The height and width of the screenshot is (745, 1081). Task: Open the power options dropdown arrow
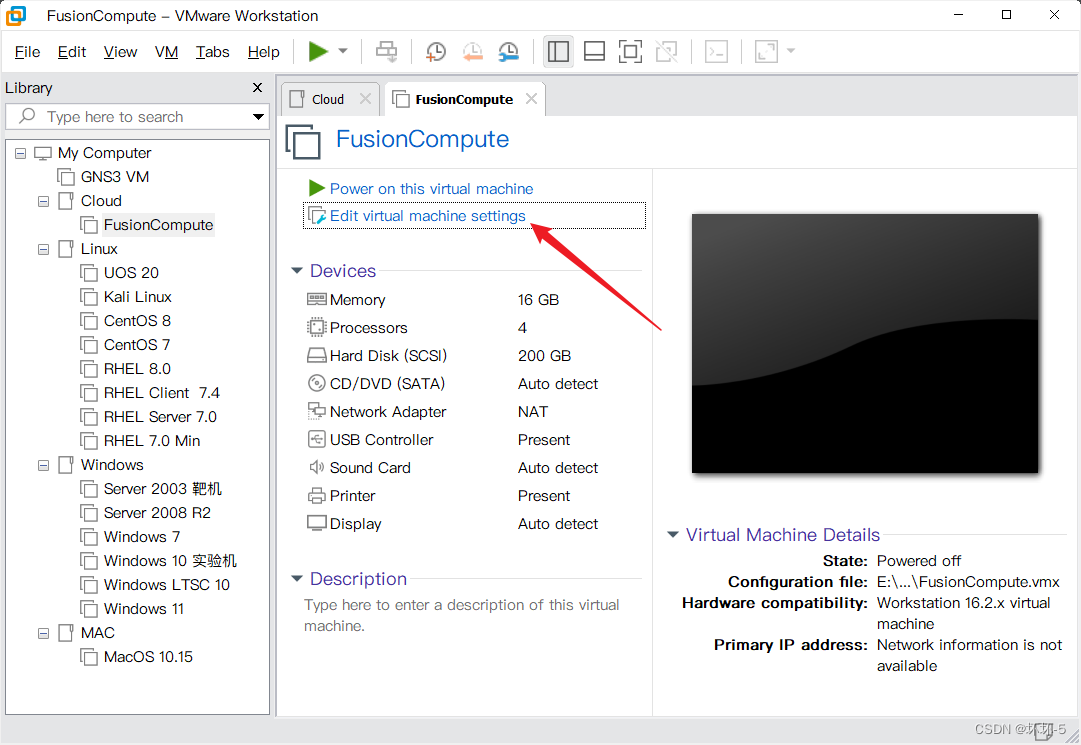[x=343, y=52]
